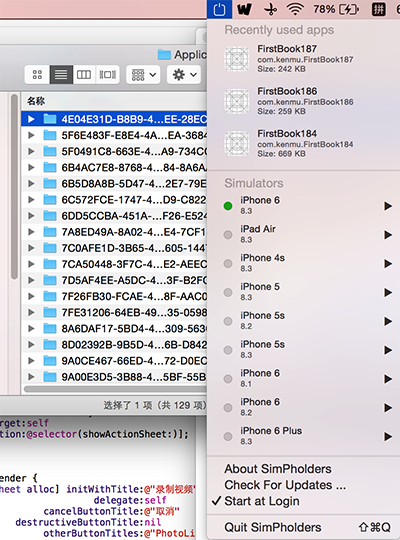Expand the iPhone 4s 8.3 simulator submenu
The height and width of the screenshot is (540, 400).
388,264
